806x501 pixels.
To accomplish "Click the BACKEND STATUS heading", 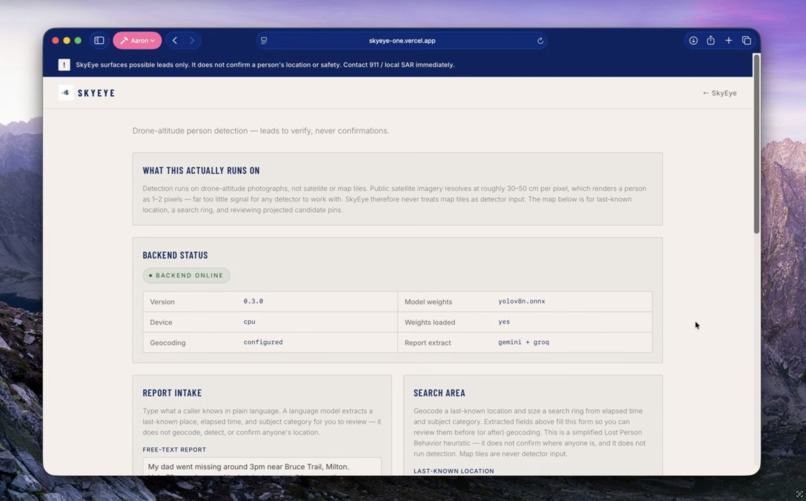I will 175,255.
